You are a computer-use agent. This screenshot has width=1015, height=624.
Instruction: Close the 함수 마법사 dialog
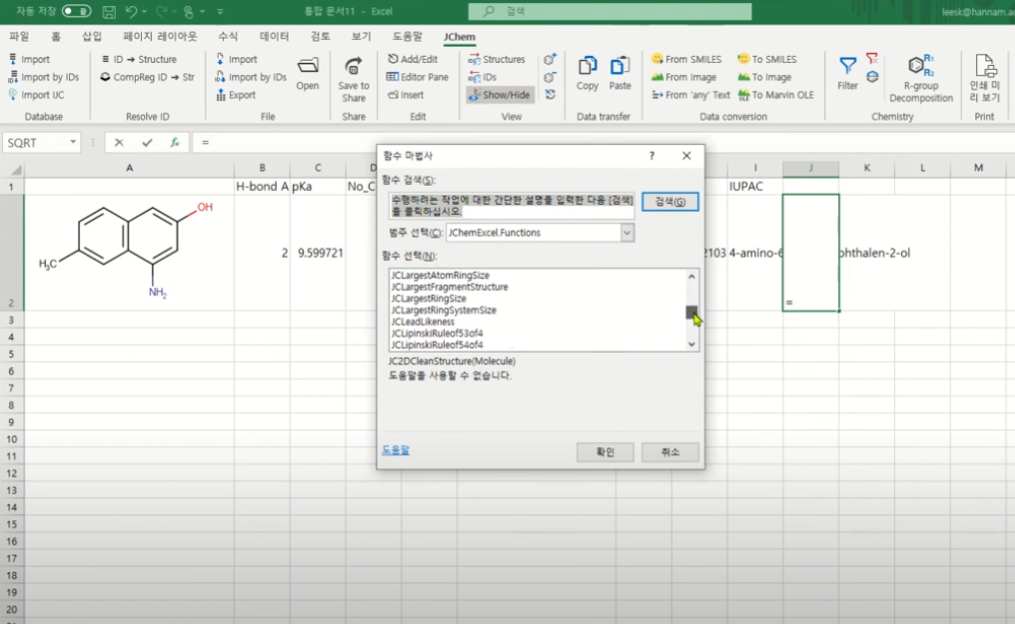pyautogui.click(x=686, y=156)
